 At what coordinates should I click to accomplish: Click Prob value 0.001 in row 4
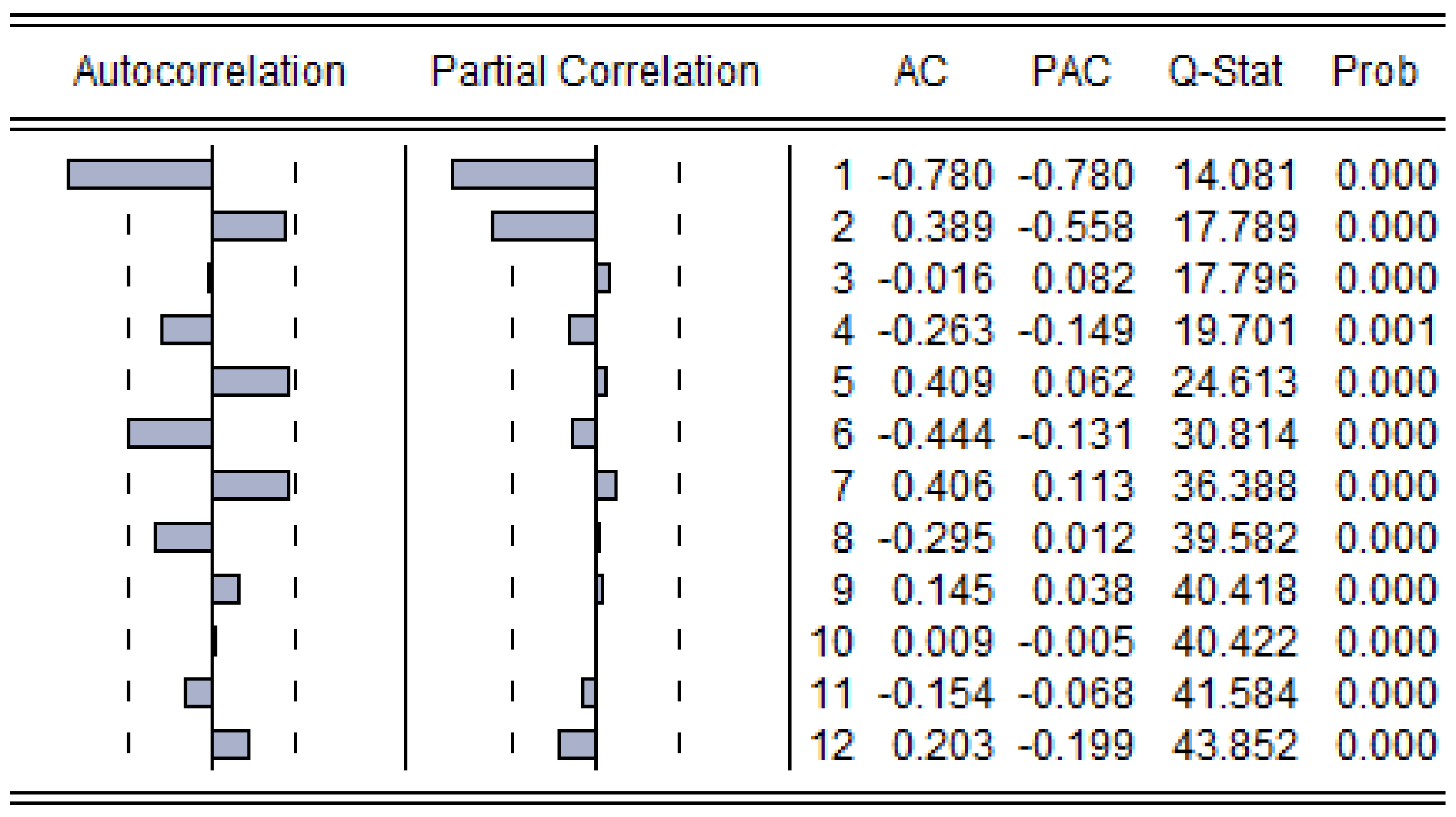[1386, 330]
